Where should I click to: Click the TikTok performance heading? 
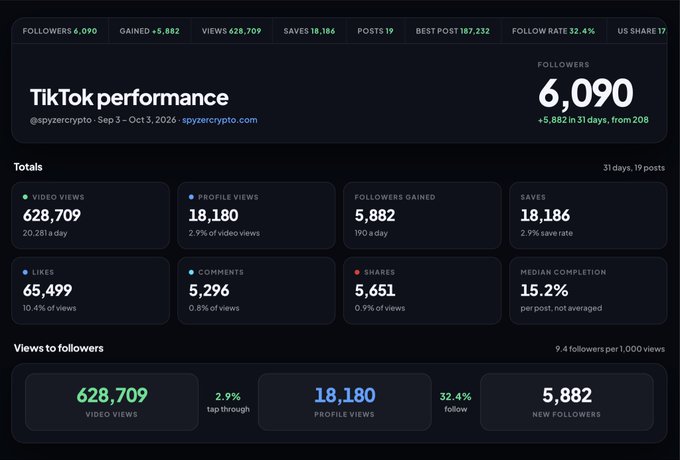(x=129, y=98)
